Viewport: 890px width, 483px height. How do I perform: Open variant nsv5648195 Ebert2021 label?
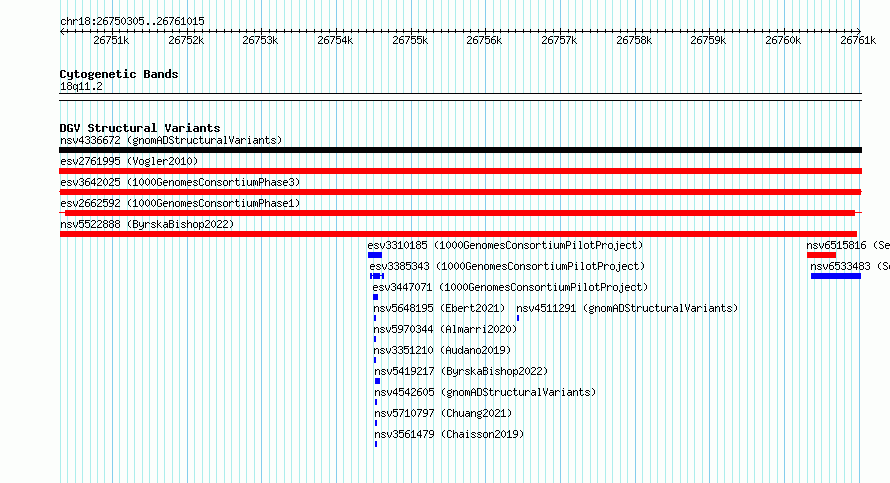click(439, 308)
